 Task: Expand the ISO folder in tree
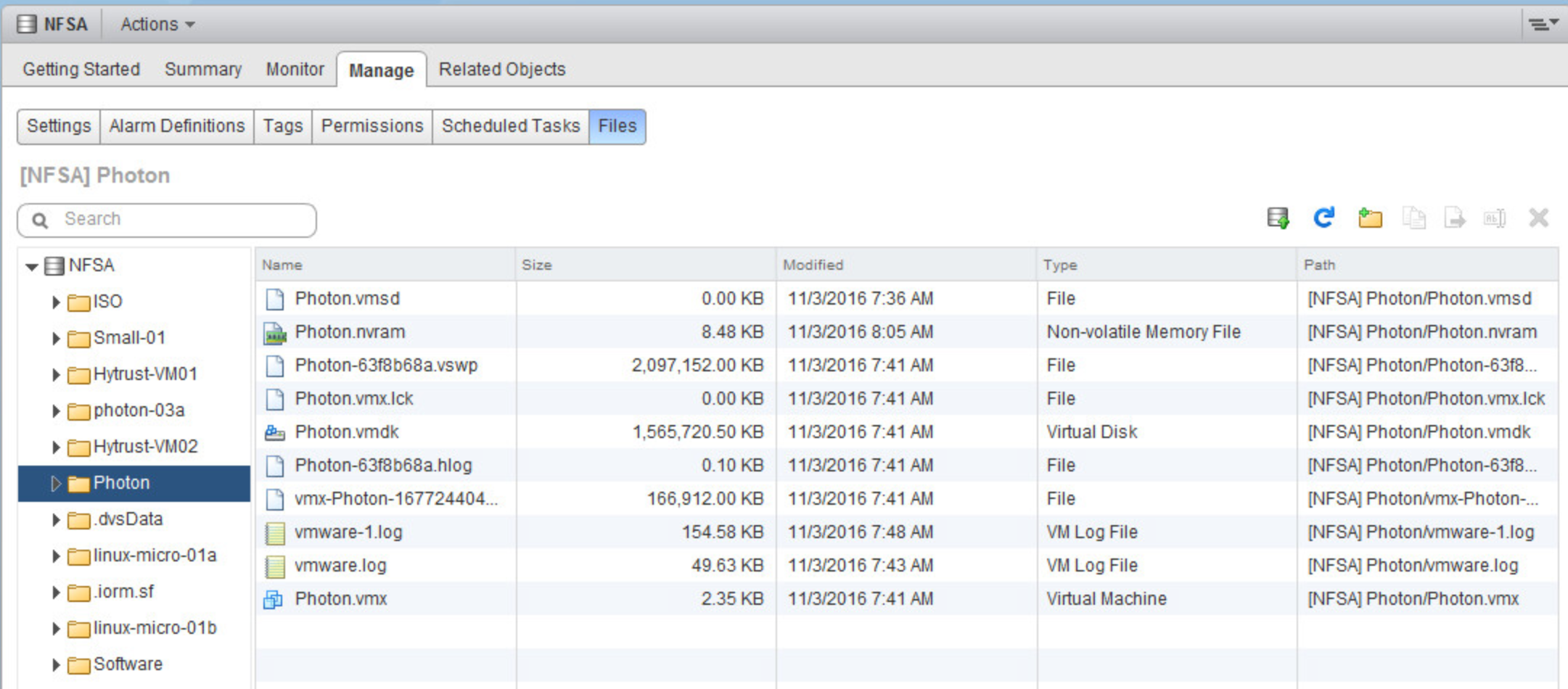pyautogui.click(x=56, y=302)
